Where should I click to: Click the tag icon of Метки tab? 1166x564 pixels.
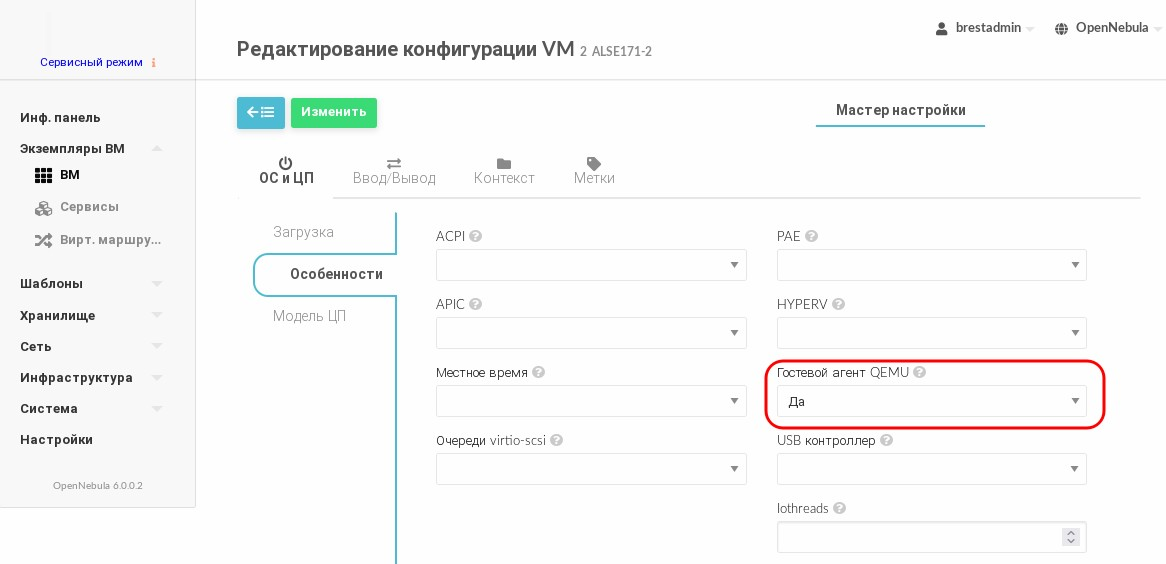[593, 163]
